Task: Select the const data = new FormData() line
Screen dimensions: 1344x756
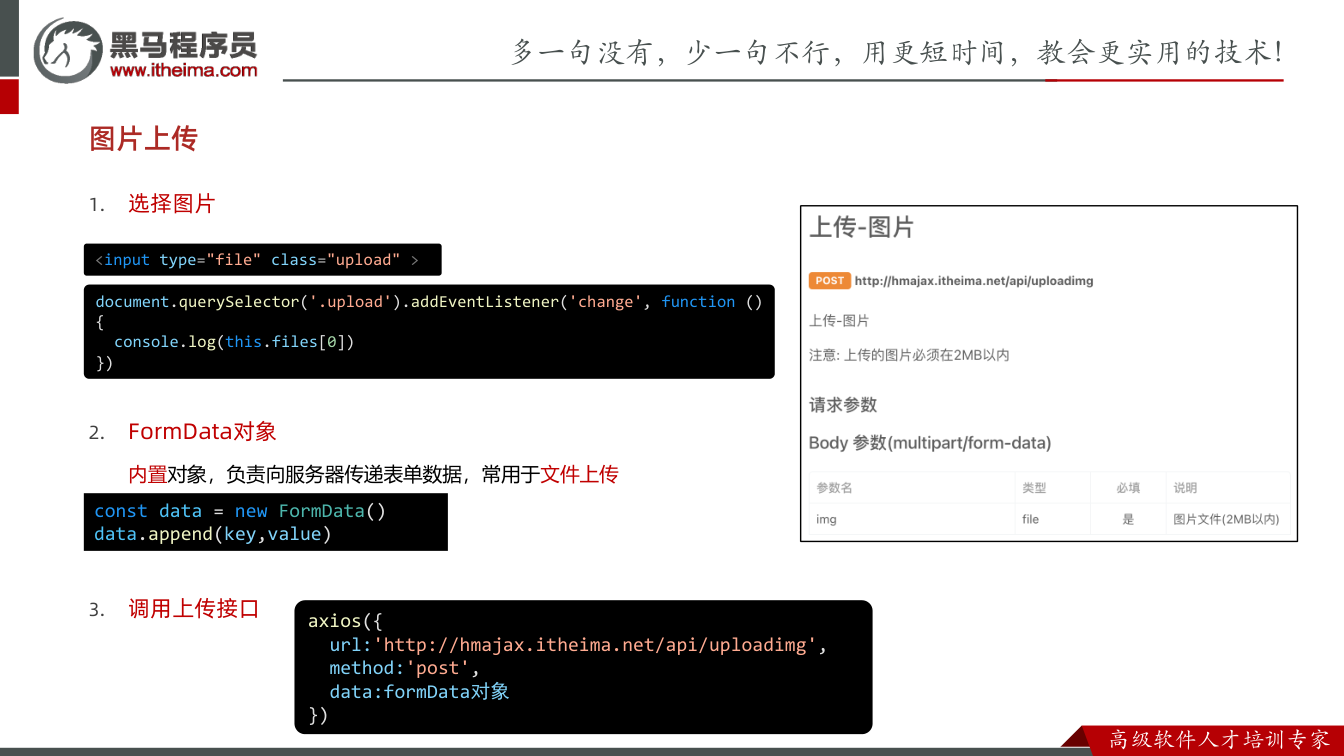Action: [x=240, y=511]
